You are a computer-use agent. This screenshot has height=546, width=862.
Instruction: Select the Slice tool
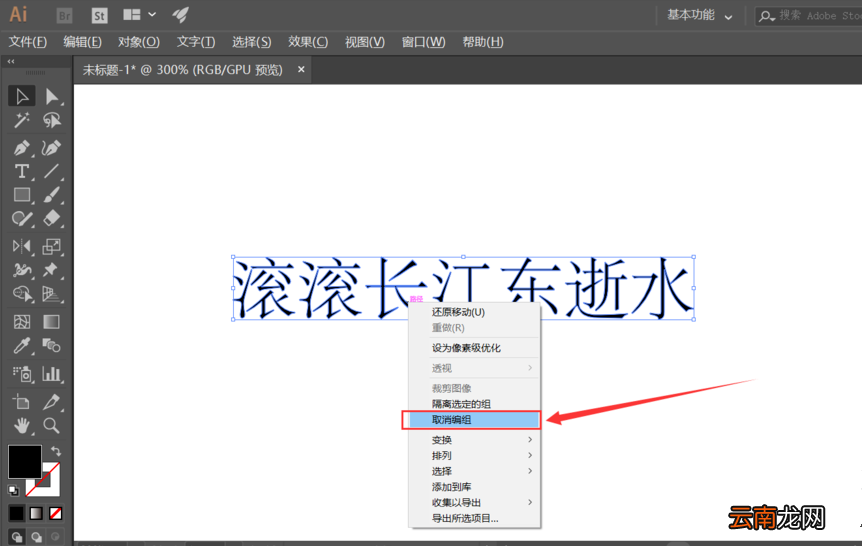click(x=52, y=402)
